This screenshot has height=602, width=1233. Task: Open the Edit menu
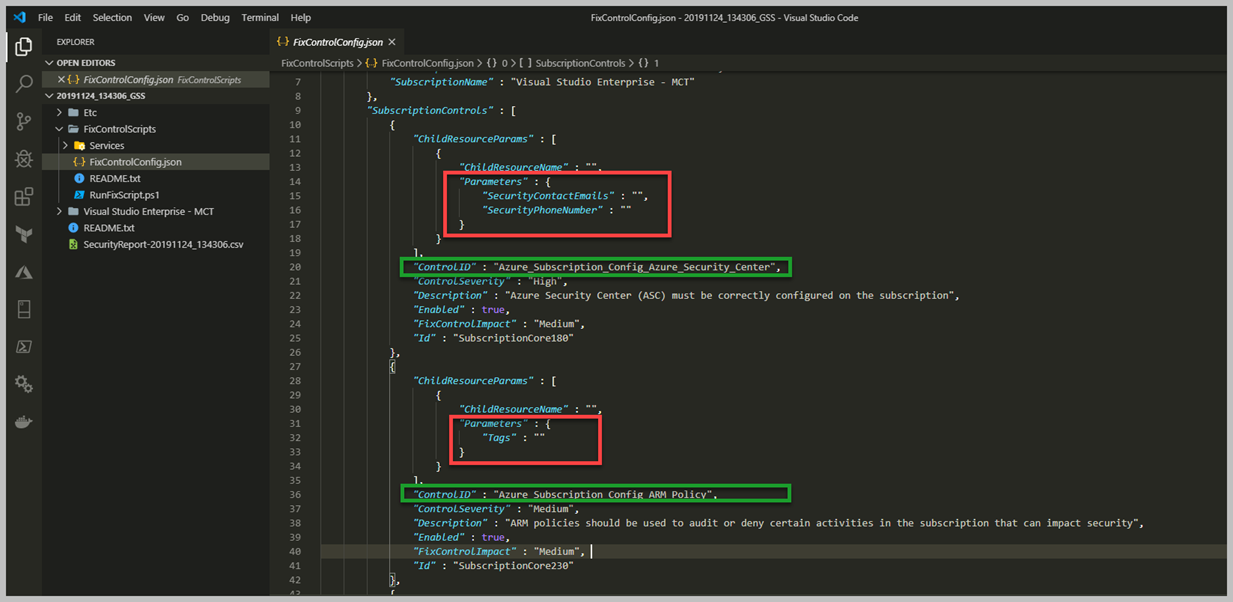(x=73, y=17)
